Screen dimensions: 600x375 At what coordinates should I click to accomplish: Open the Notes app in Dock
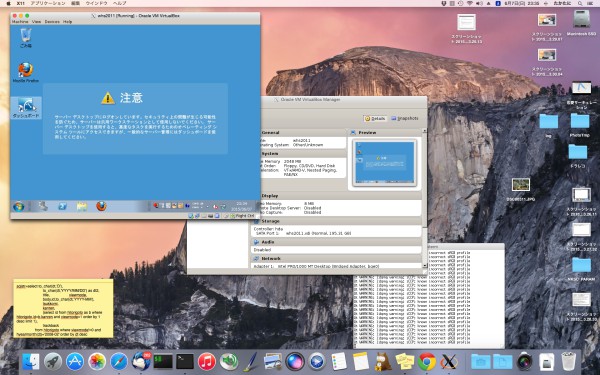(x=360, y=362)
